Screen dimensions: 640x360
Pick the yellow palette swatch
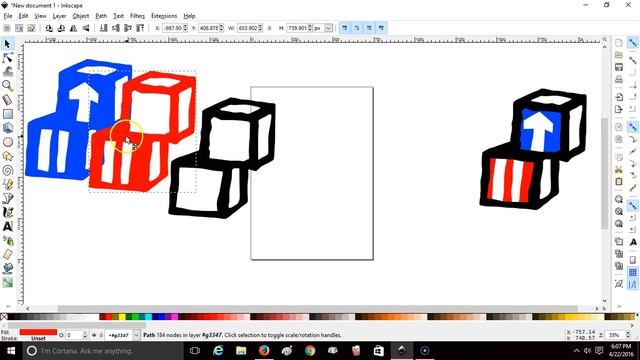pos(122,317)
